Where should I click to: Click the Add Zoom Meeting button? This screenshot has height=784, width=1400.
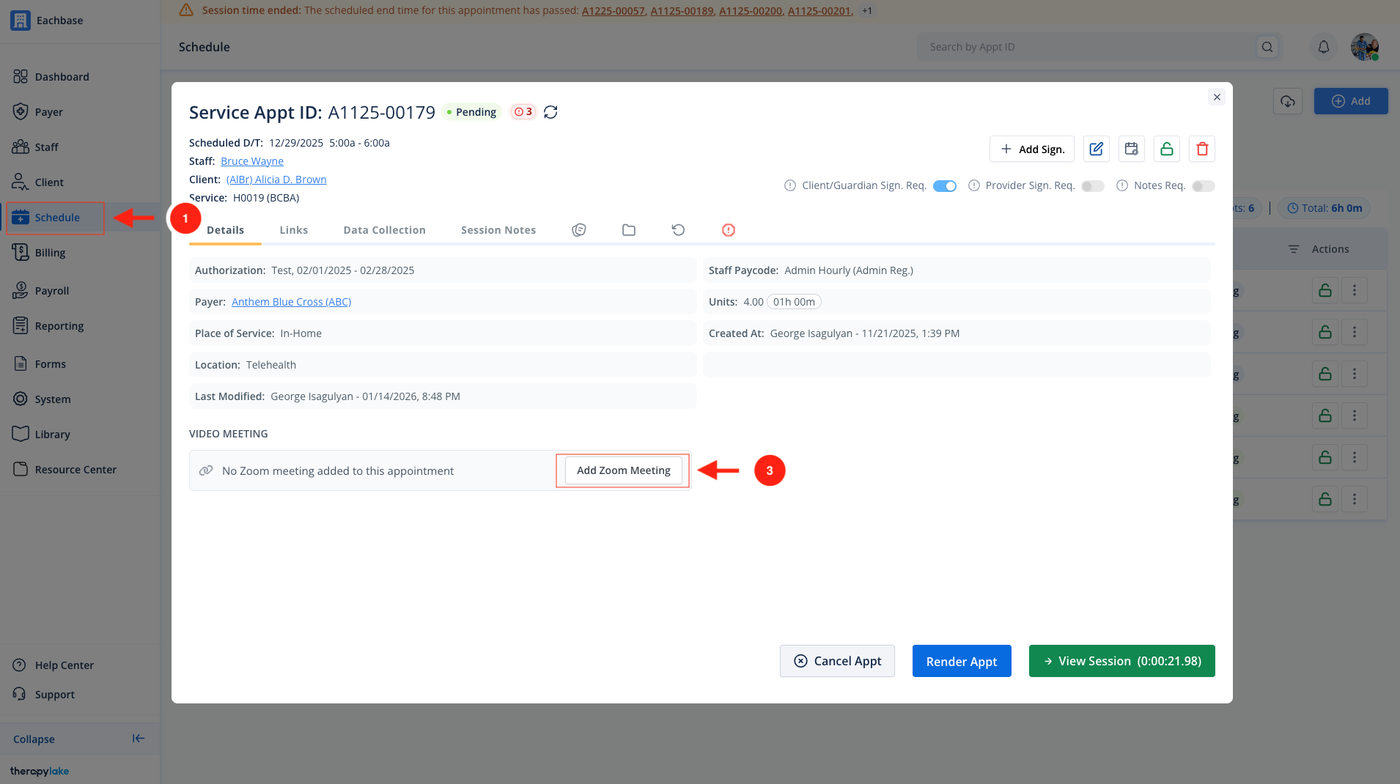(623, 471)
